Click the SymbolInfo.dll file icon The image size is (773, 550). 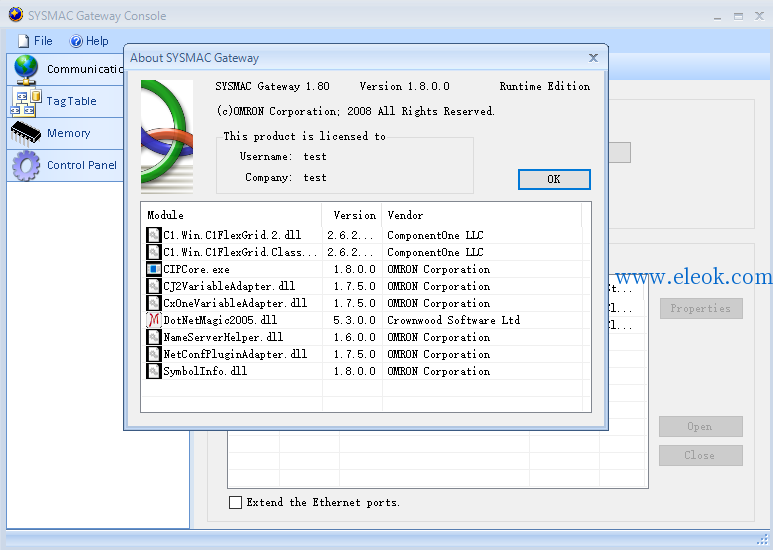pos(154,371)
